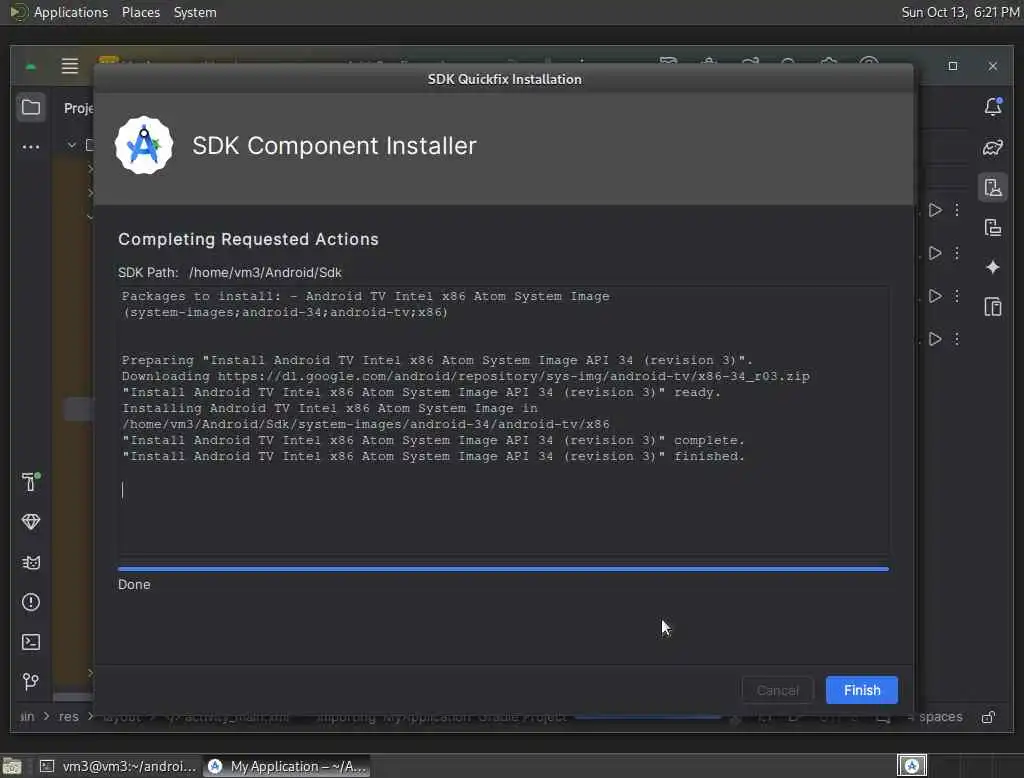This screenshot has width=1024, height=778.
Task: Click the installation progress bar
Action: [504, 569]
